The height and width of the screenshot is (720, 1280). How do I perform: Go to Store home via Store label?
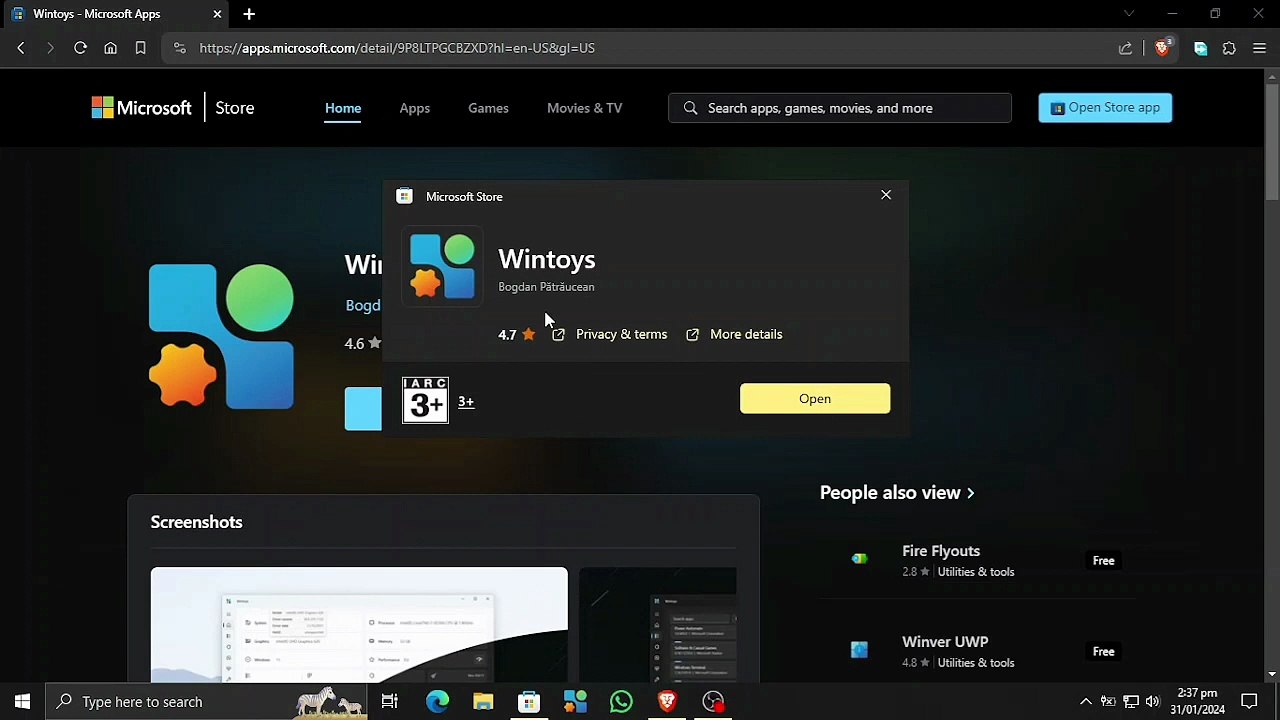[x=235, y=108]
